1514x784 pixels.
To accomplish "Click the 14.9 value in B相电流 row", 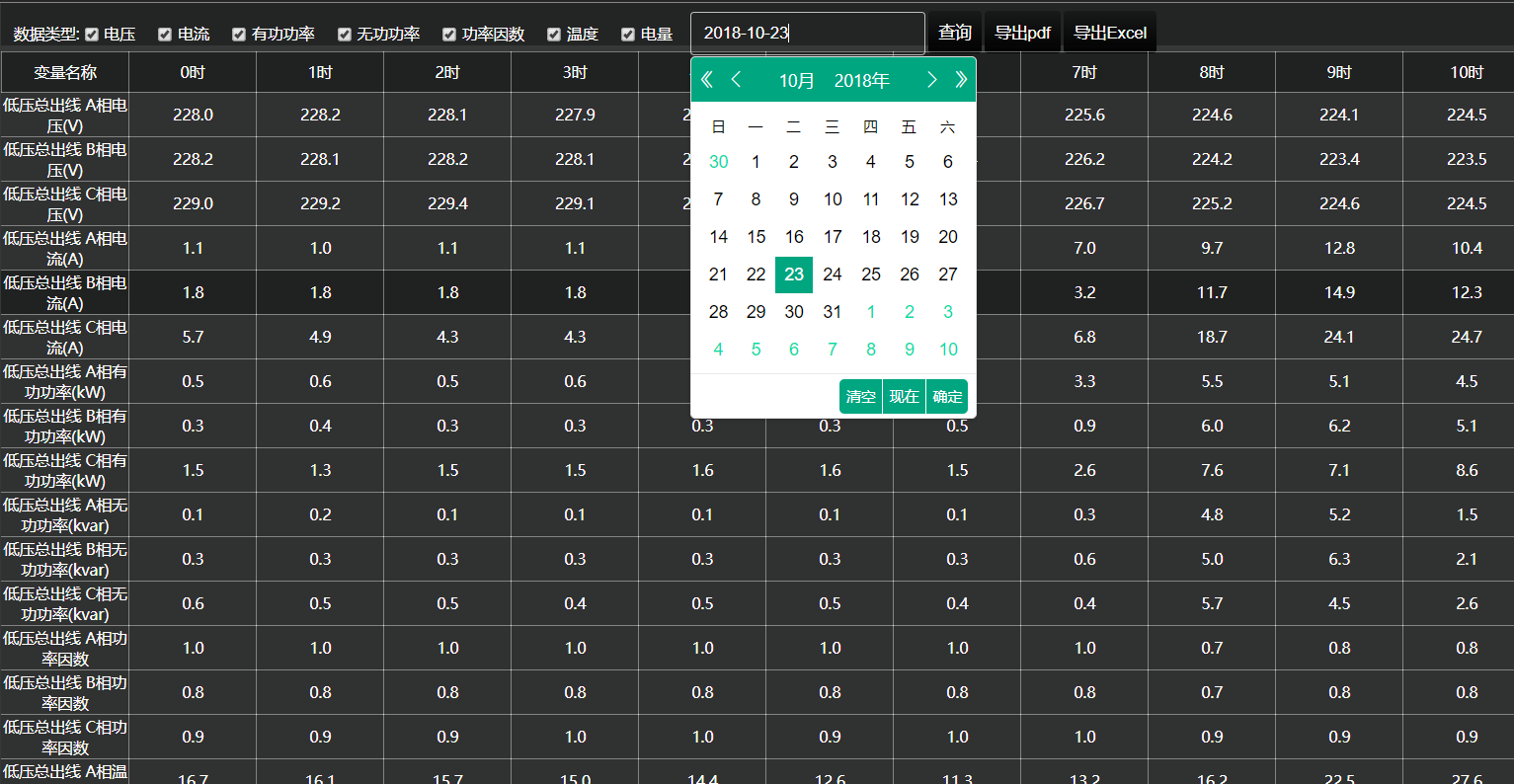I will 1339,292.
